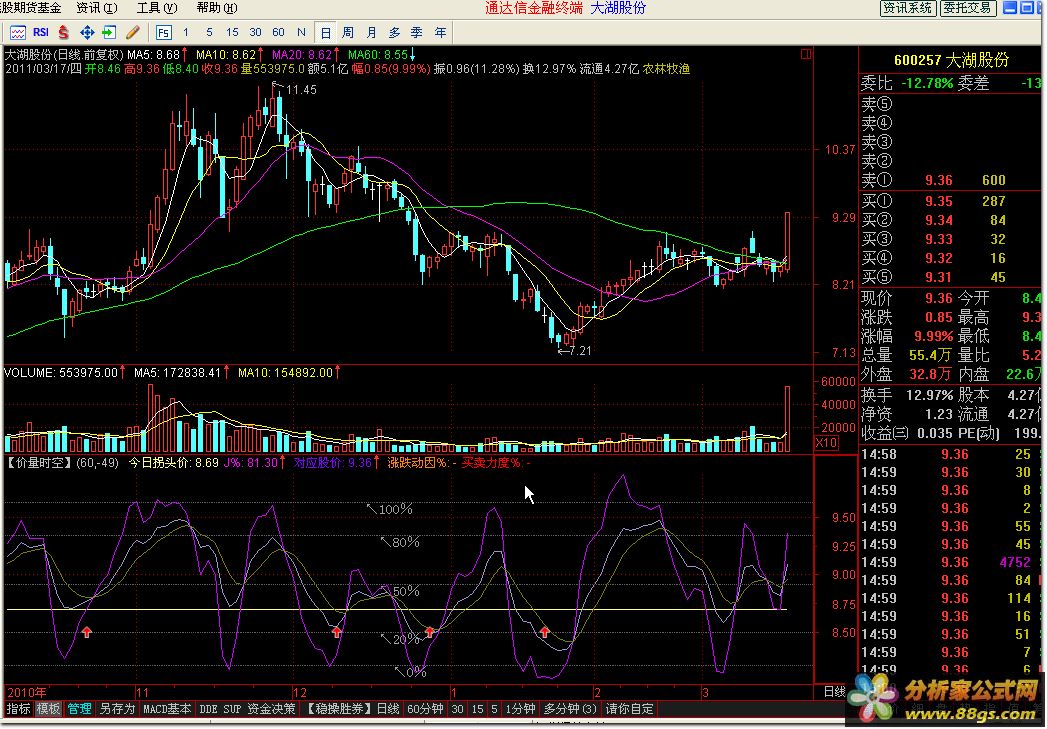Select weekly 周 period
This screenshot has width=1047, height=729.
tap(348, 32)
